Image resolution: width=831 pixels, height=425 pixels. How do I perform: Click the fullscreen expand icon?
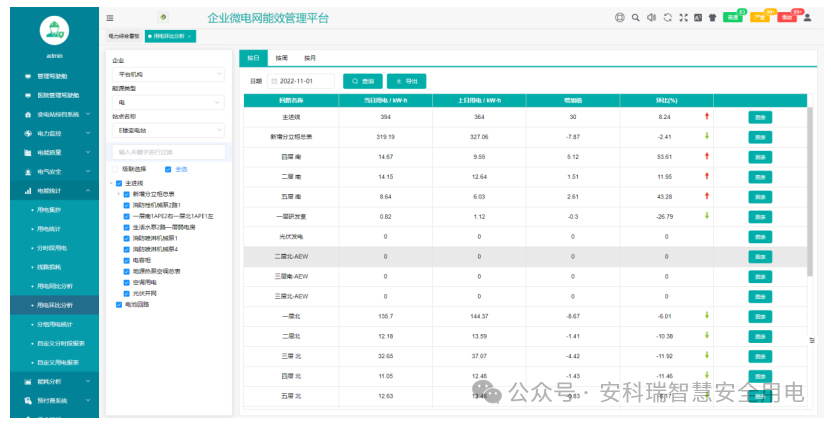point(683,17)
